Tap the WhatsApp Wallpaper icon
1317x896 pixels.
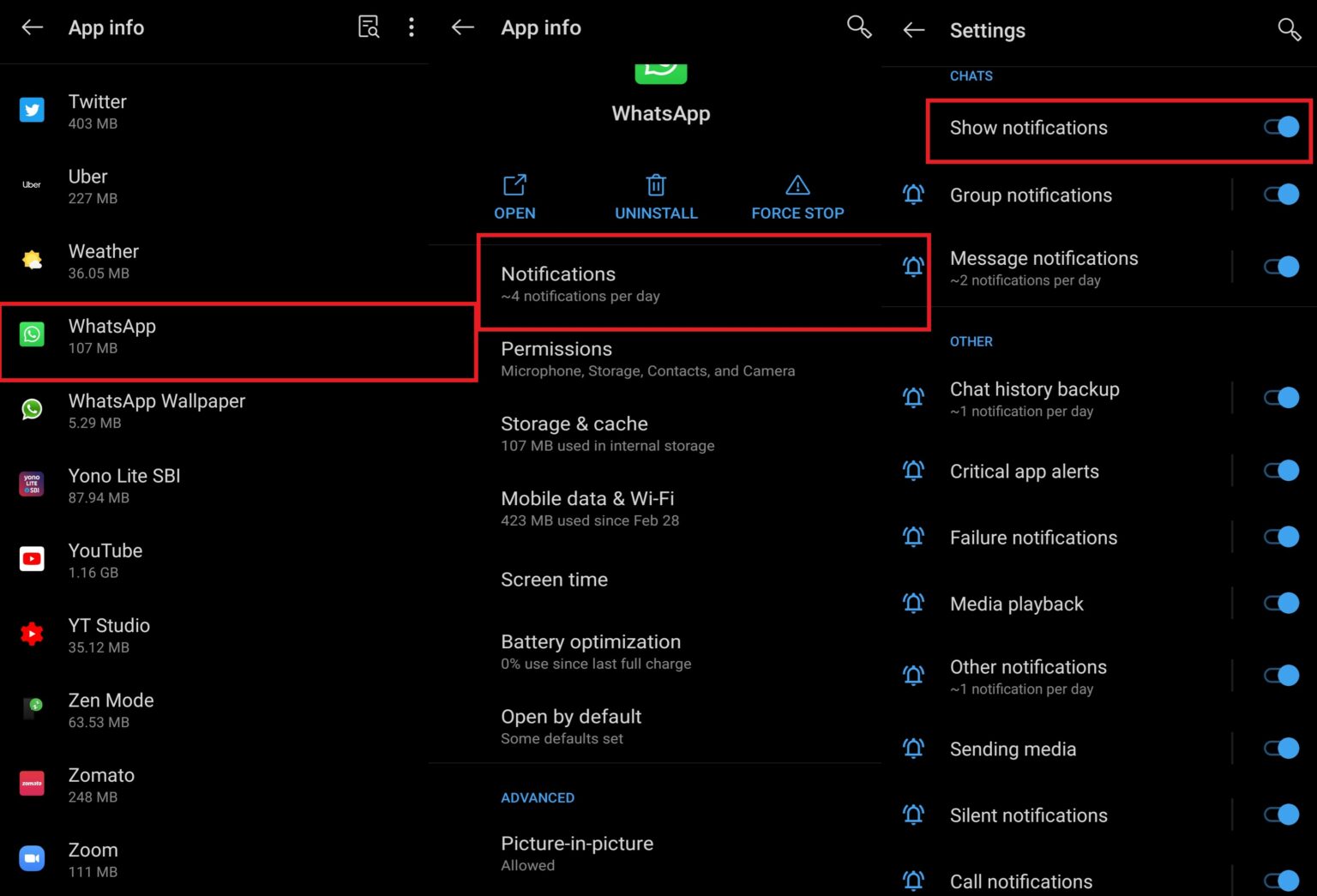pyautogui.click(x=32, y=409)
